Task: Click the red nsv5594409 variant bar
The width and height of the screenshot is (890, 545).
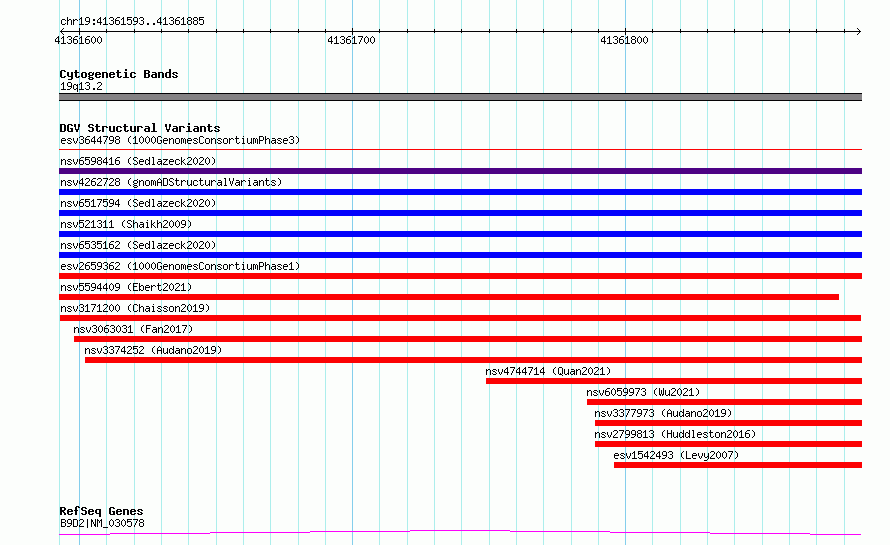Action: pos(449,297)
